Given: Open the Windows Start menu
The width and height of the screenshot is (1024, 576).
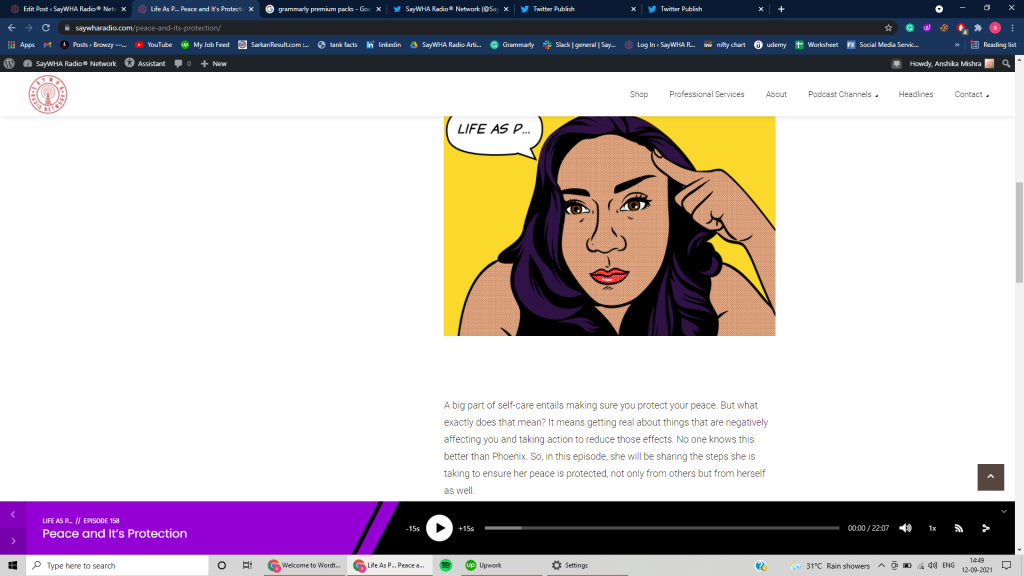Looking at the screenshot, I should coord(12,566).
